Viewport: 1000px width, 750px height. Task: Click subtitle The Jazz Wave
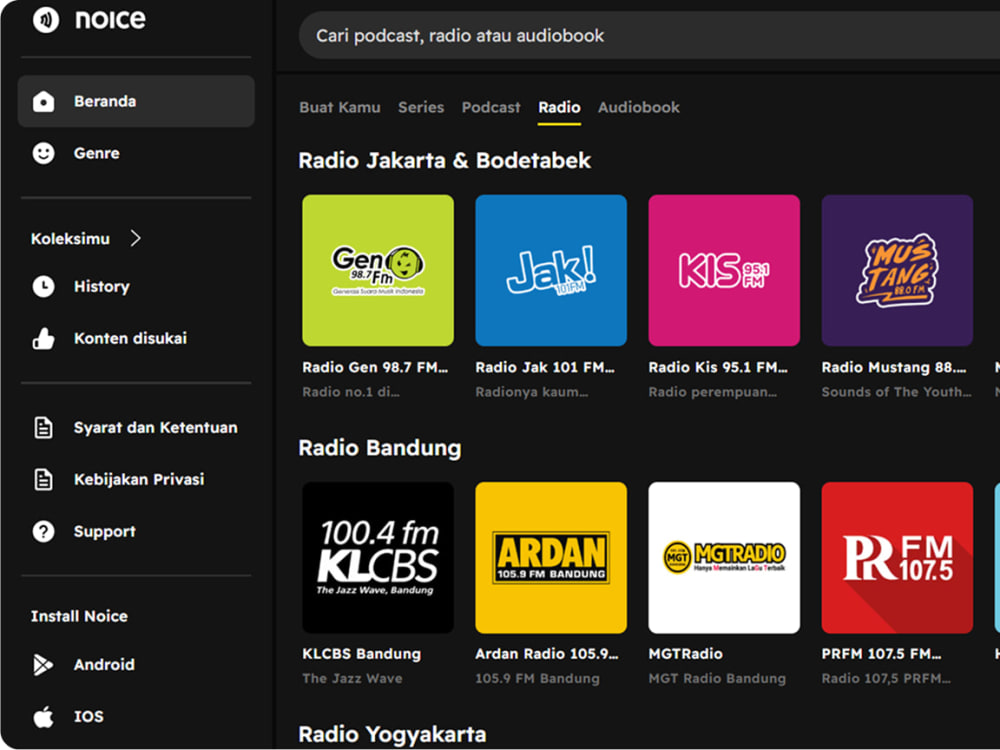pyautogui.click(x=352, y=679)
